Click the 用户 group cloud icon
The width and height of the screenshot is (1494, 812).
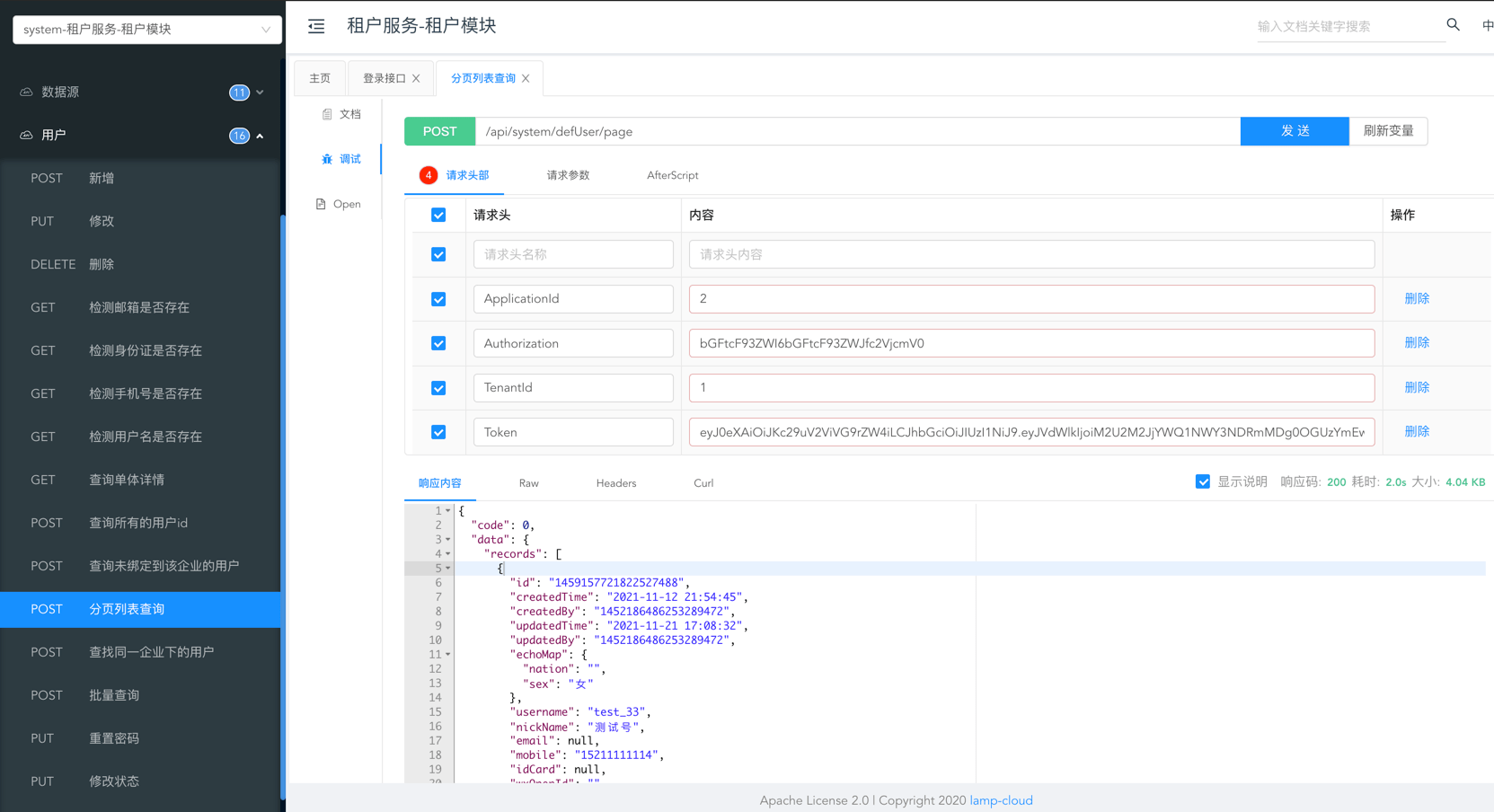(x=26, y=135)
